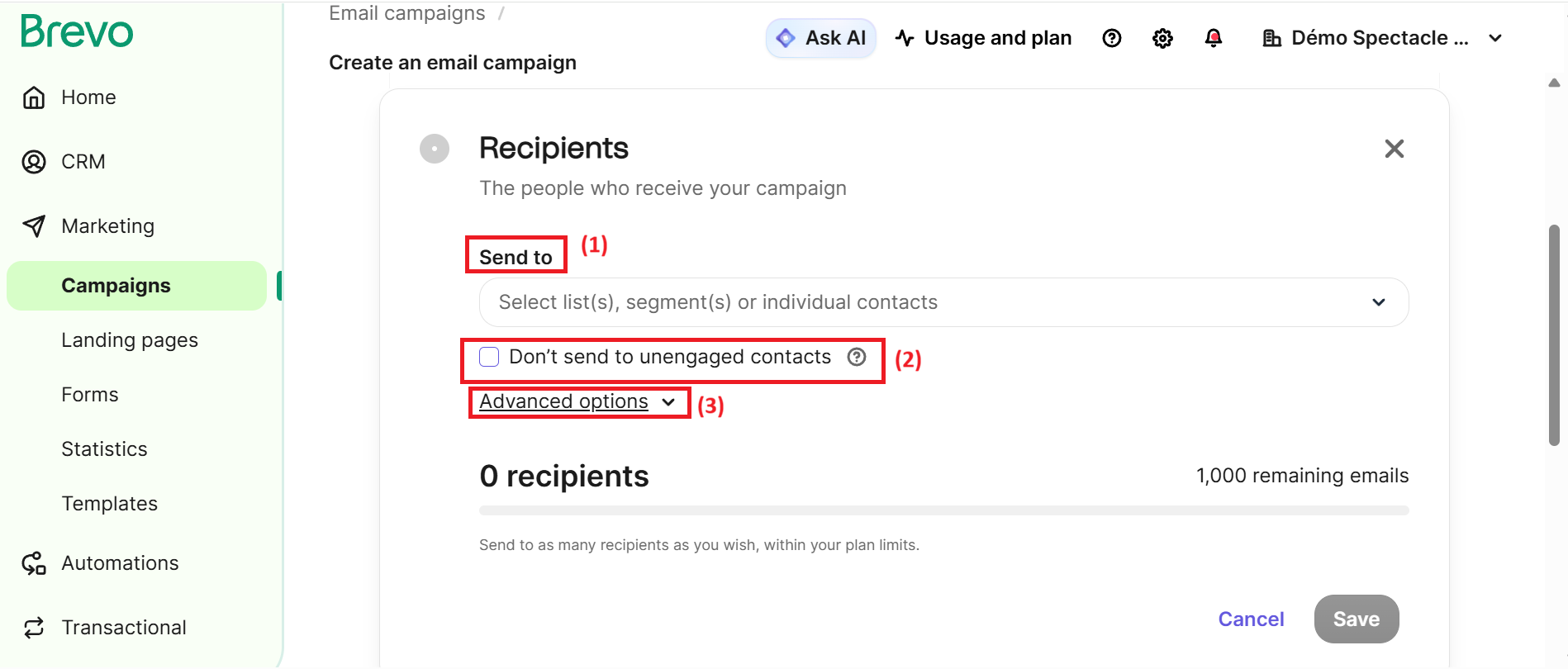Open the notifications bell
The height and width of the screenshot is (669, 1568).
1213,38
